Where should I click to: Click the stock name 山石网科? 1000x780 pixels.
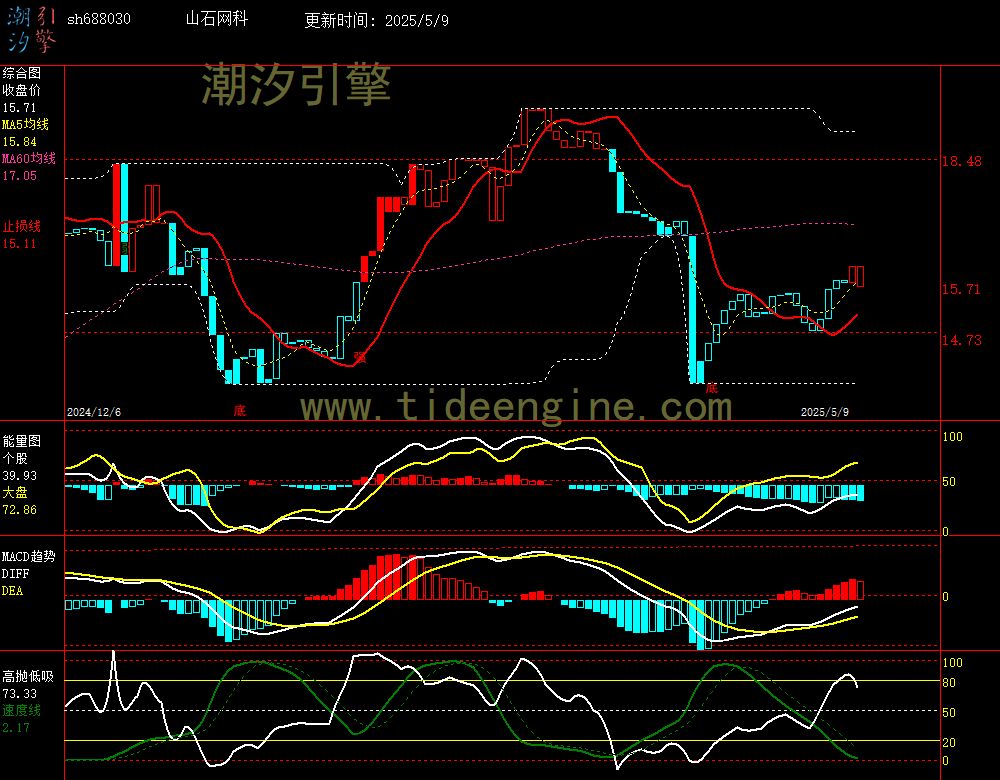[216, 18]
